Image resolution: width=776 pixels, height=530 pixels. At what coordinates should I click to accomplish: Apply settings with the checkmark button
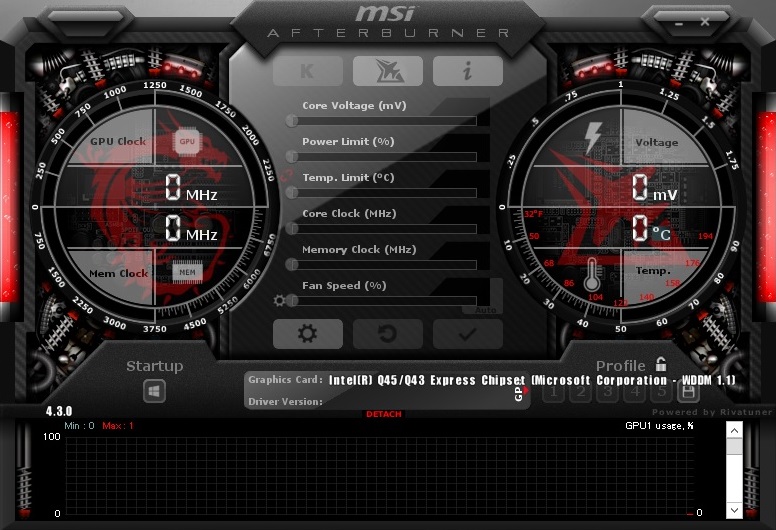pos(468,334)
